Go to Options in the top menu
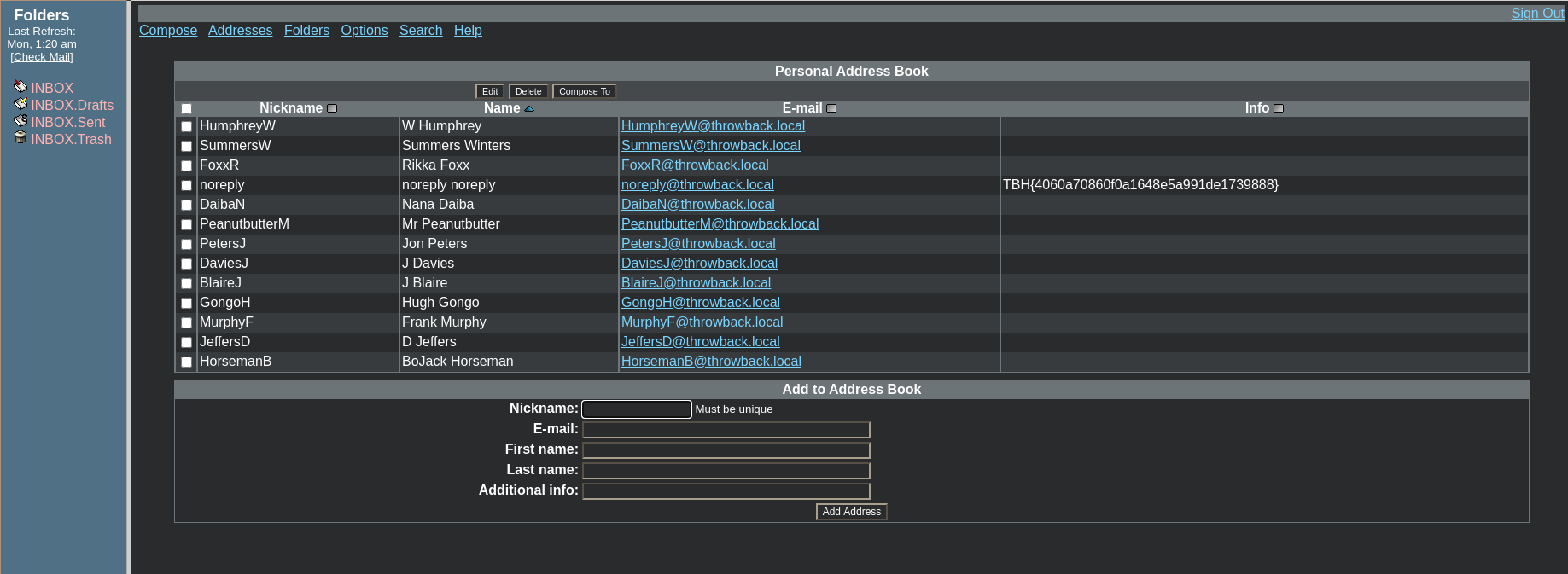Viewport: 1568px width, 574px height. 364,31
